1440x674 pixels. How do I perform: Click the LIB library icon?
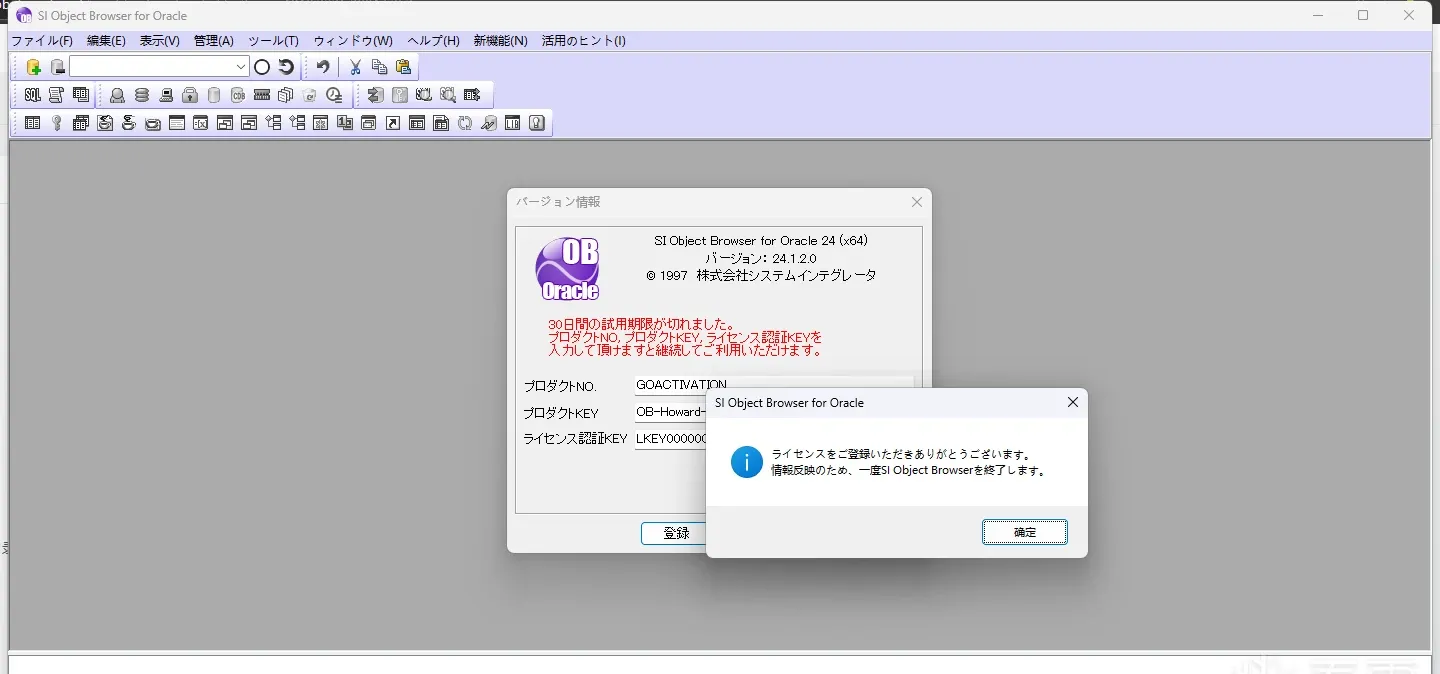(512, 123)
